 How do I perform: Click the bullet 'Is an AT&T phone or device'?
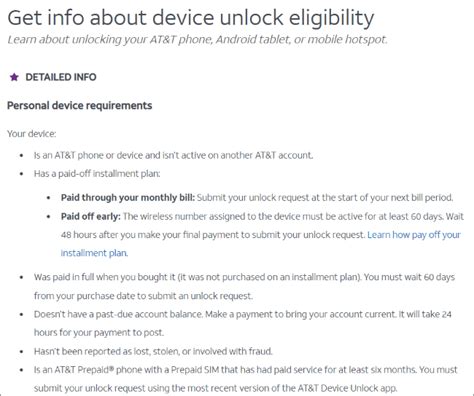coord(173,155)
